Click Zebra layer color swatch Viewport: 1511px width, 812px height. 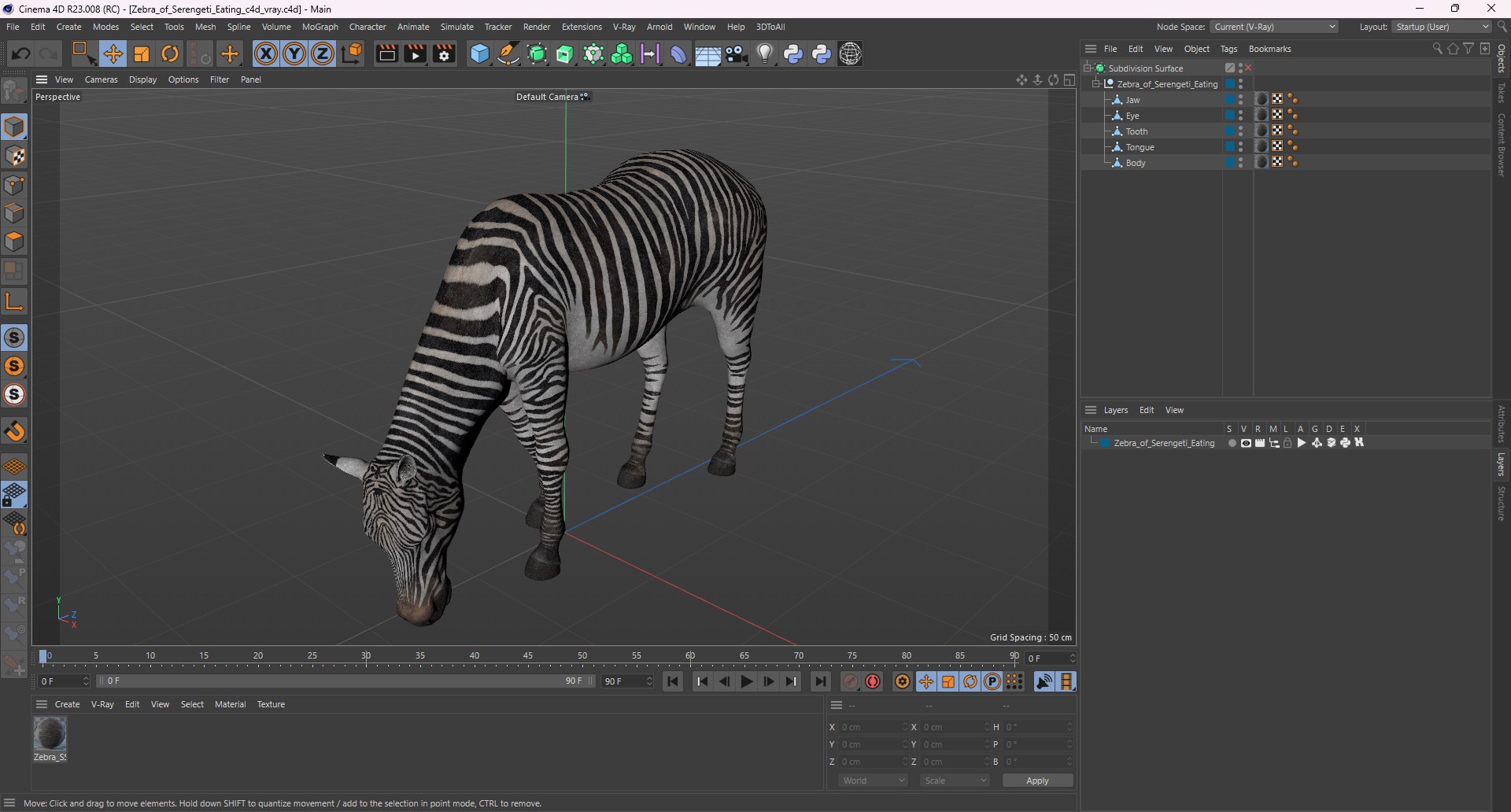tap(1105, 443)
